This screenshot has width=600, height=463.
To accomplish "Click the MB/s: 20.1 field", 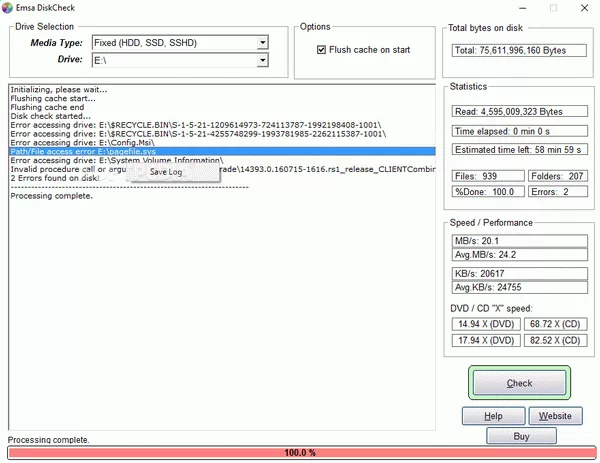I will coord(519,241).
